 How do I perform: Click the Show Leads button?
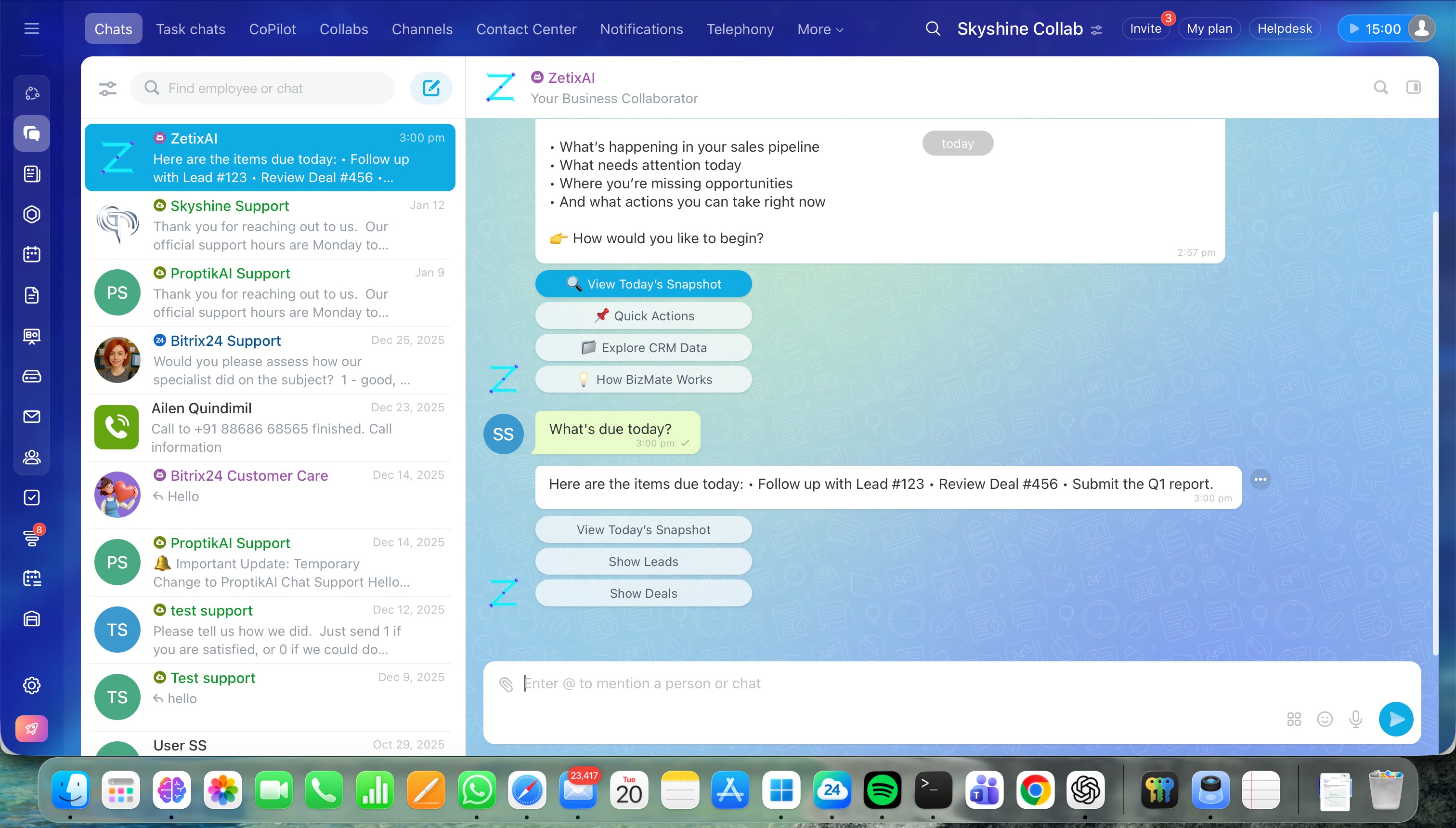(x=643, y=561)
